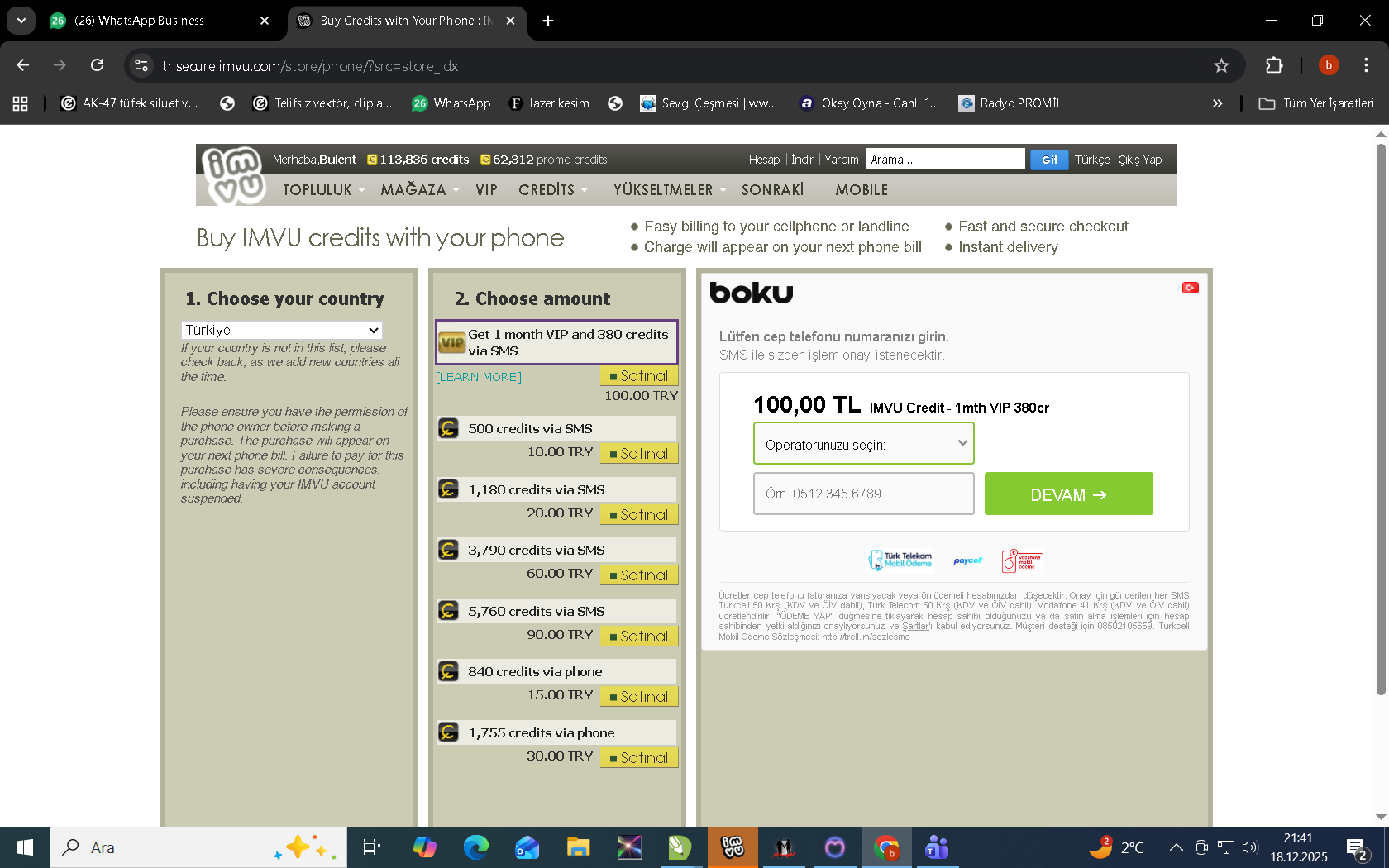1389x868 pixels.
Task: Open the Windows Start menu
Action: click(25, 847)
